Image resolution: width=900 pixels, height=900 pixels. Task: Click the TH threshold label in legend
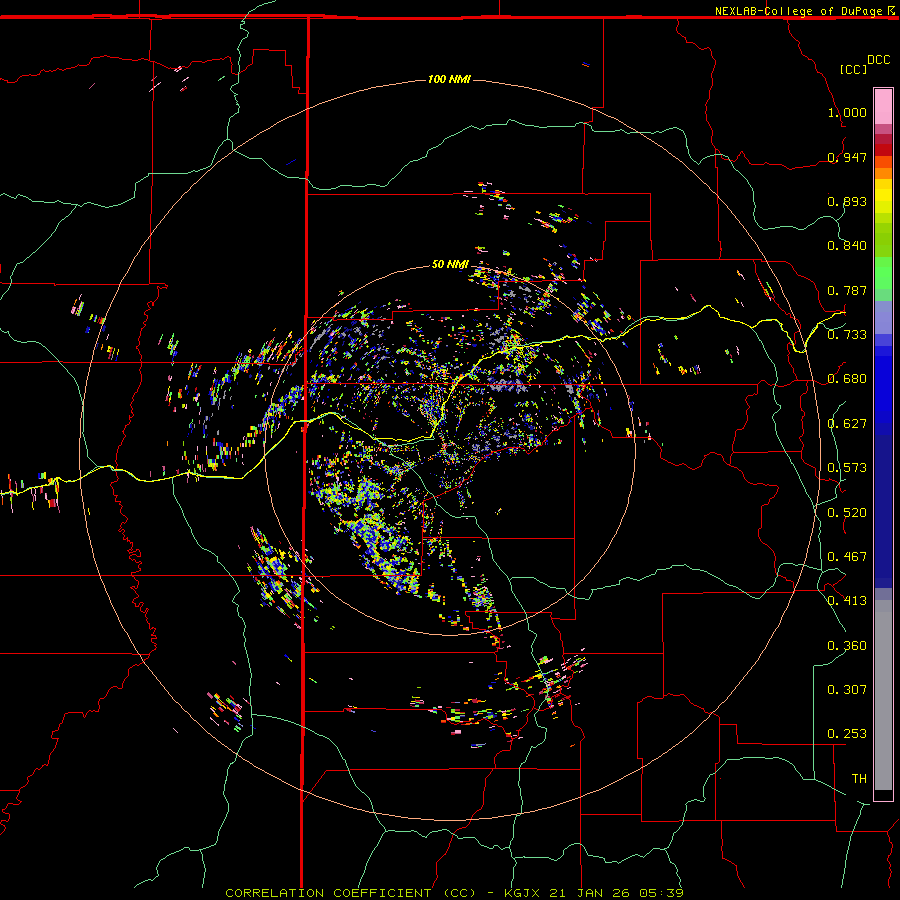859,779
